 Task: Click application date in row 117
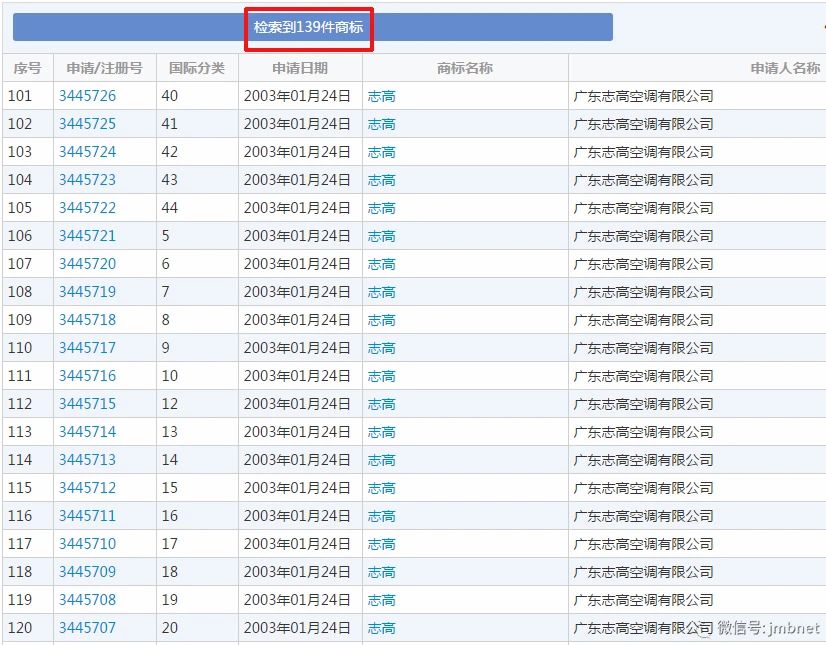pos(297,543)
